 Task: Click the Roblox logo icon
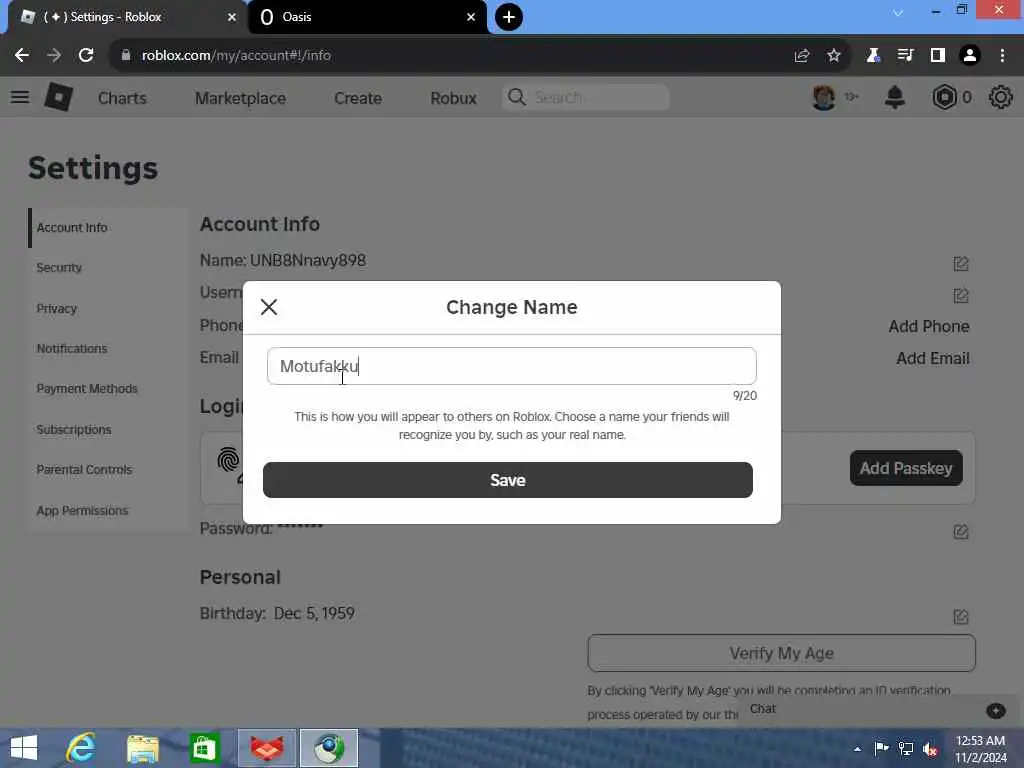[58, 97]
